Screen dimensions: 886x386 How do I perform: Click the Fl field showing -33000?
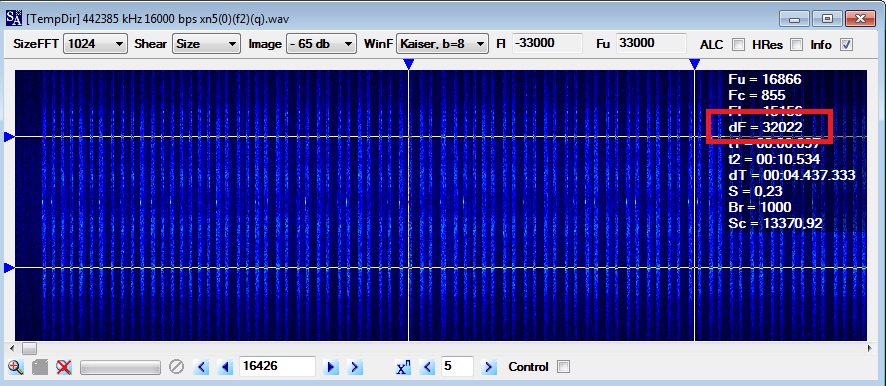(547, 44)
